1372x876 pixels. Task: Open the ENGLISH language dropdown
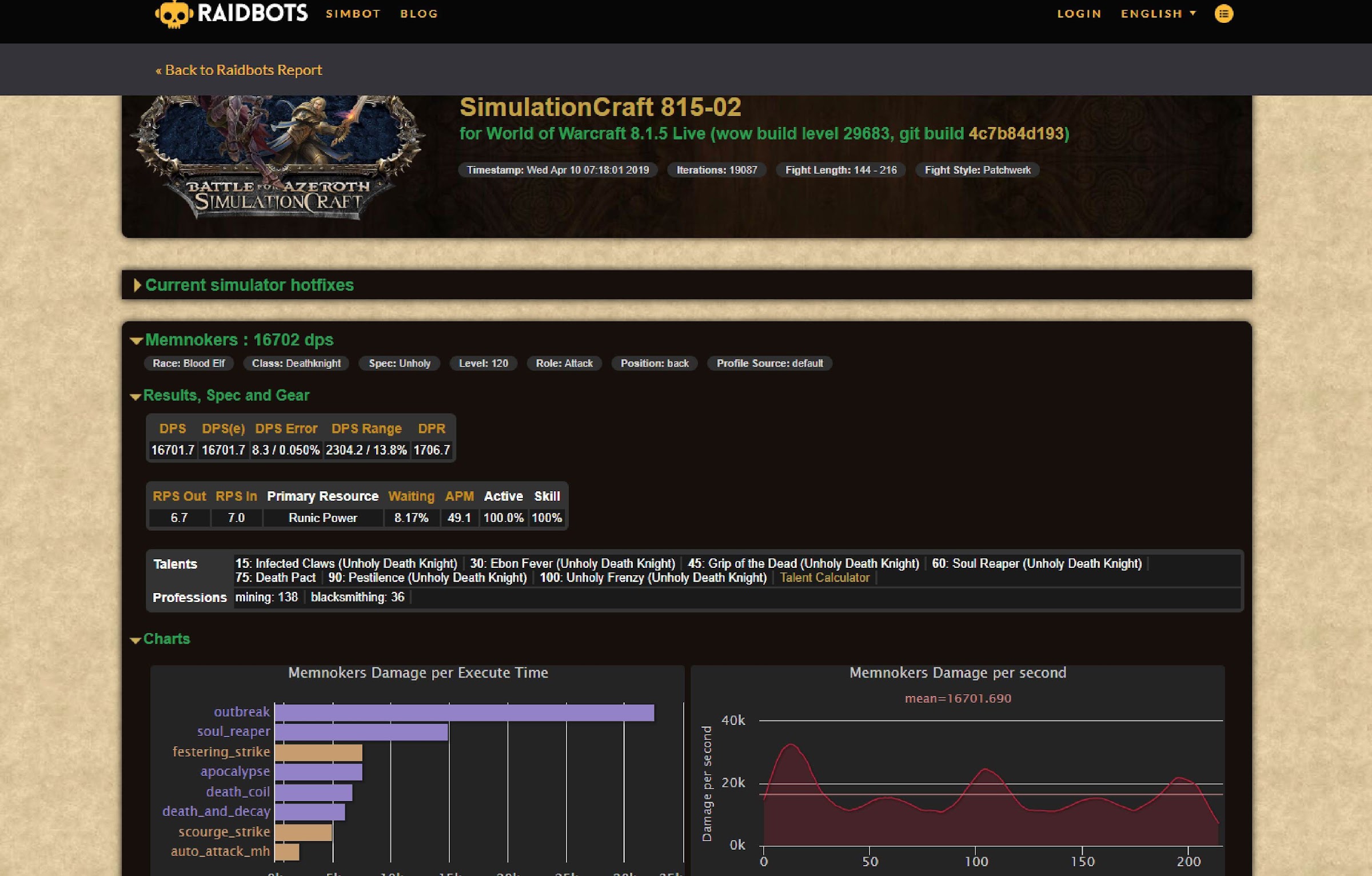[1158, 14]
